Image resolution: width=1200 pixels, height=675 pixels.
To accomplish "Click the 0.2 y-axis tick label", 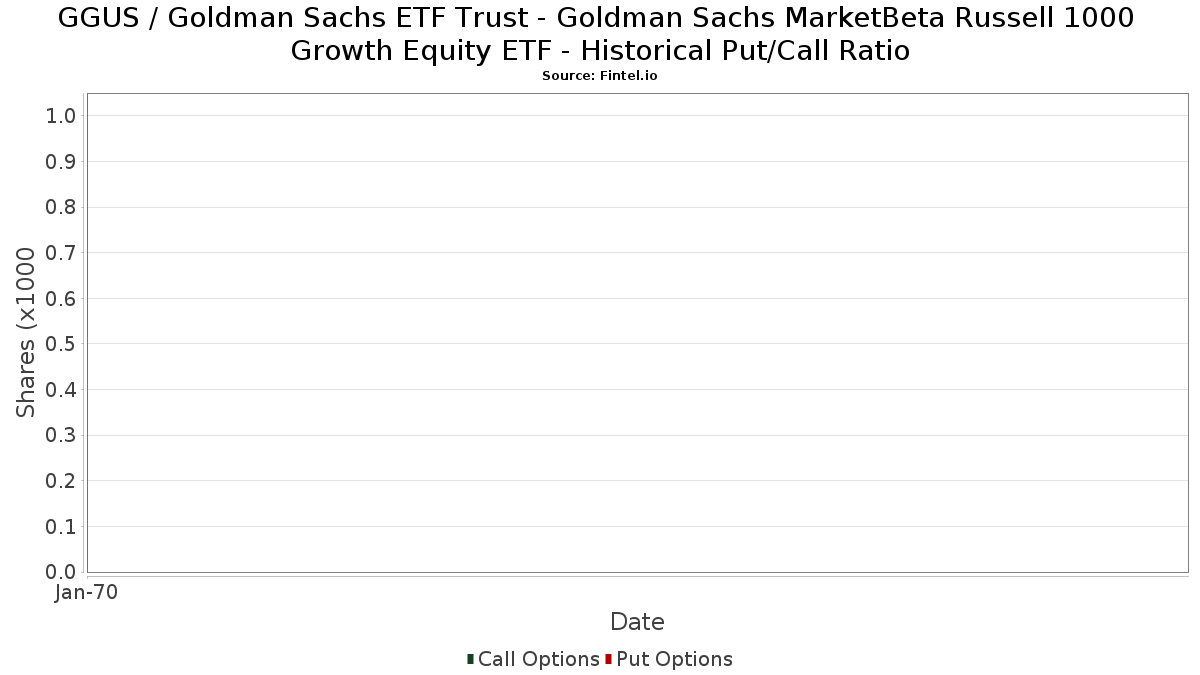I will tap(61, 481).
